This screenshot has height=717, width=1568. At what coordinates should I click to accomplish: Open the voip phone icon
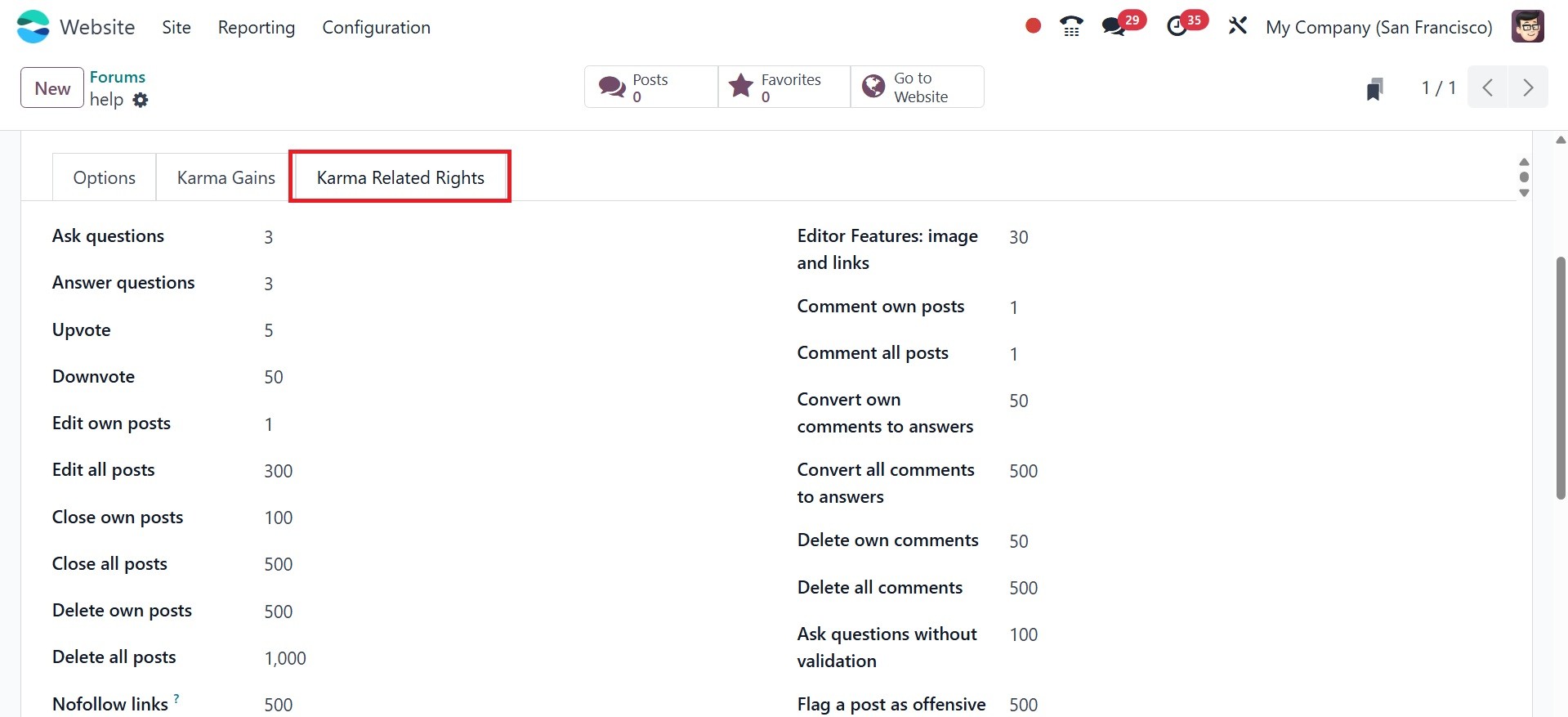tap(1071, 26)
